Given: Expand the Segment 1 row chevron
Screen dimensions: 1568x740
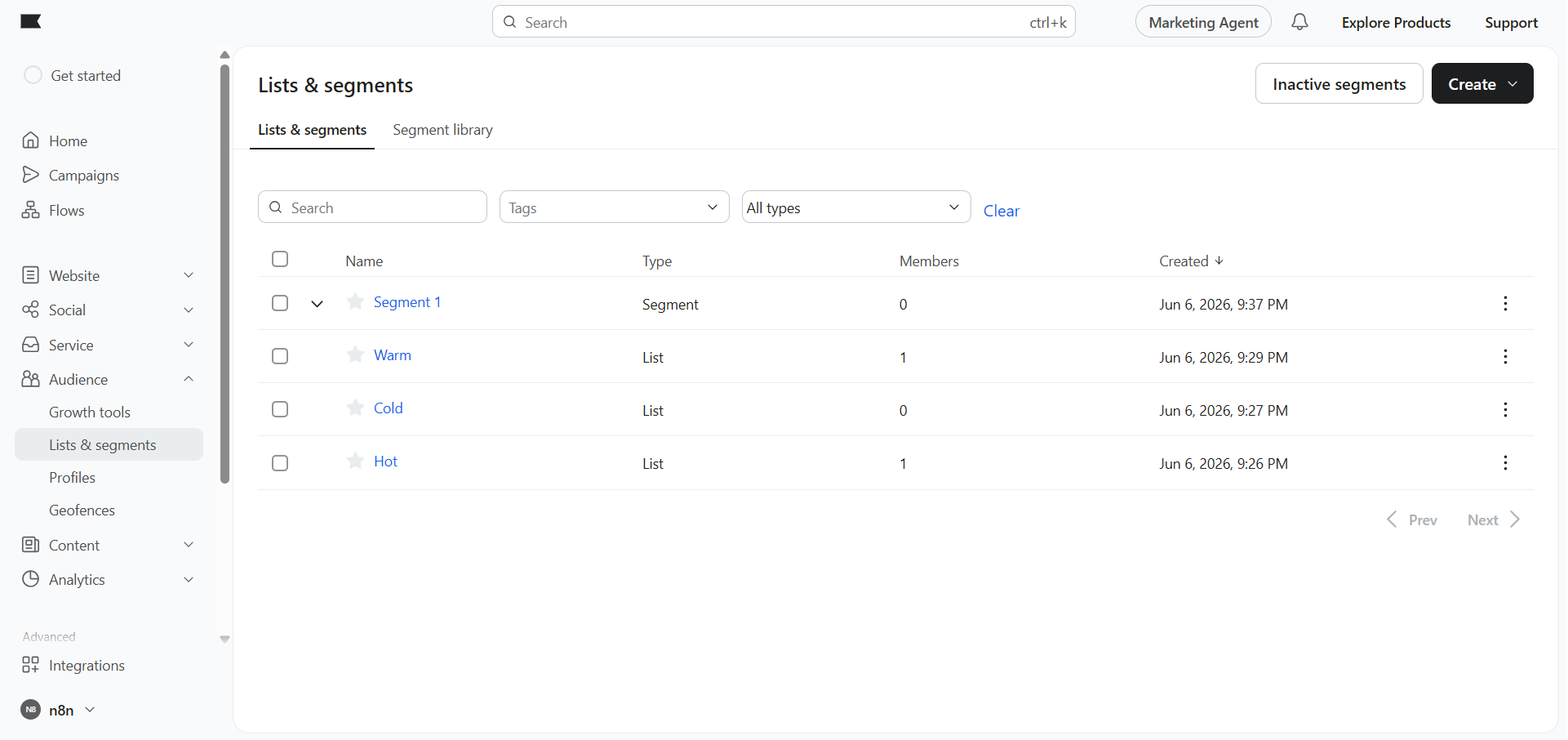Looking at the screenshot, I should tap(318, 304).
